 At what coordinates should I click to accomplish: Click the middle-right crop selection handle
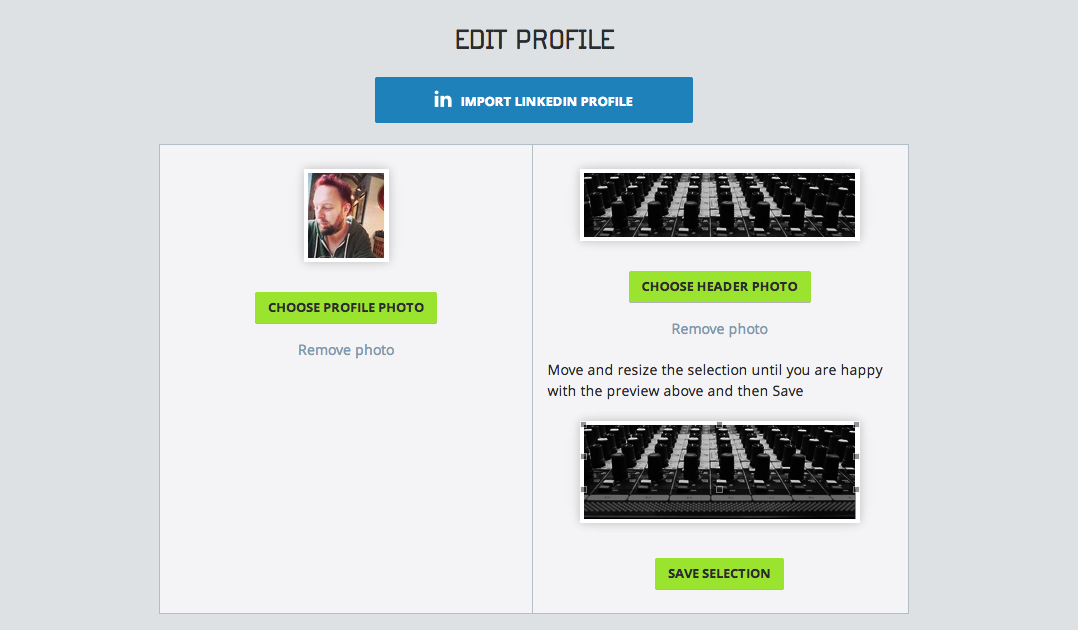[x=855, y=457]
